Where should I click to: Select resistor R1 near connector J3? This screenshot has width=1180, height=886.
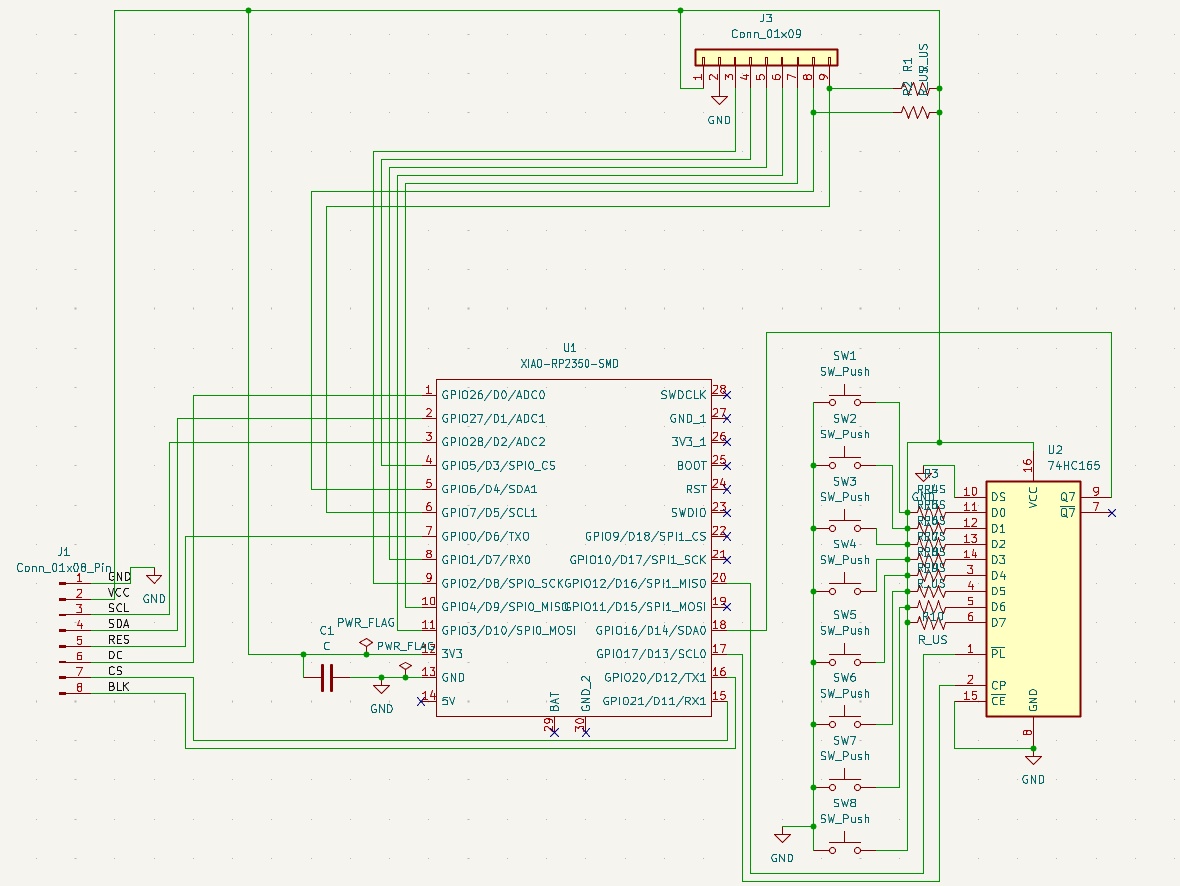tap(915, 90)
